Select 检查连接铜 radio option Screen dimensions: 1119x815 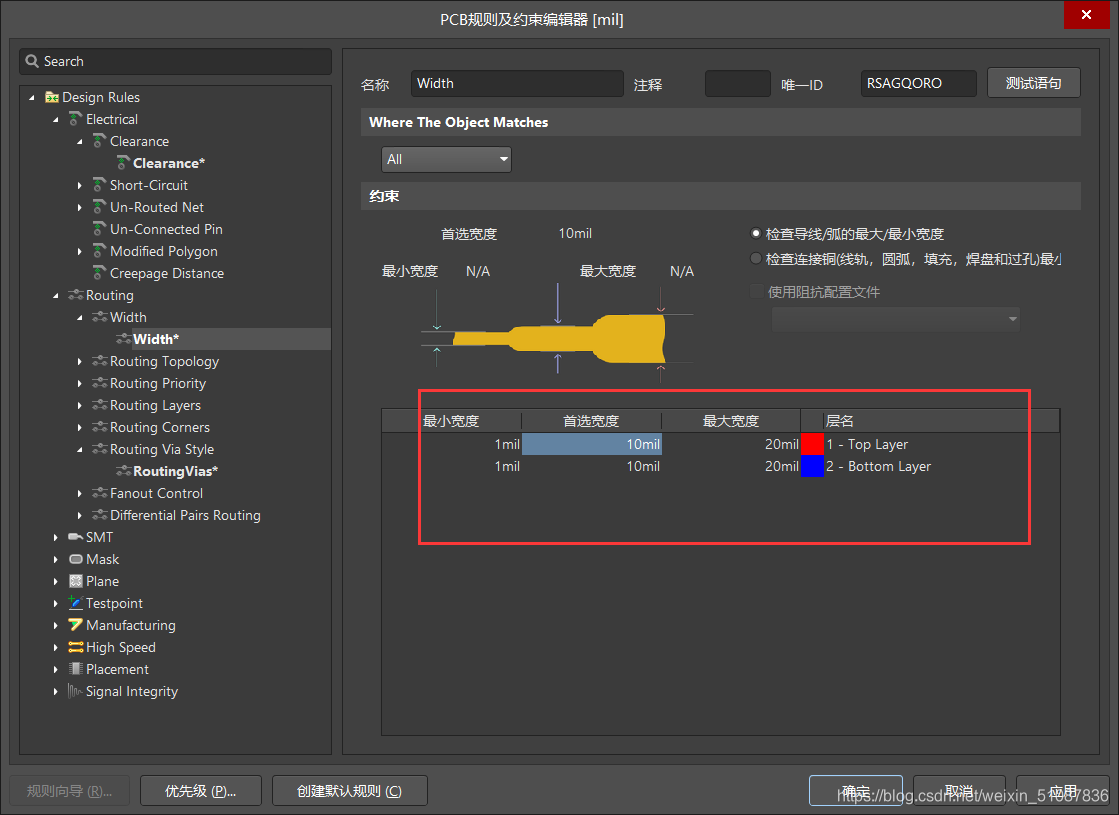click(x=756, y=259)
